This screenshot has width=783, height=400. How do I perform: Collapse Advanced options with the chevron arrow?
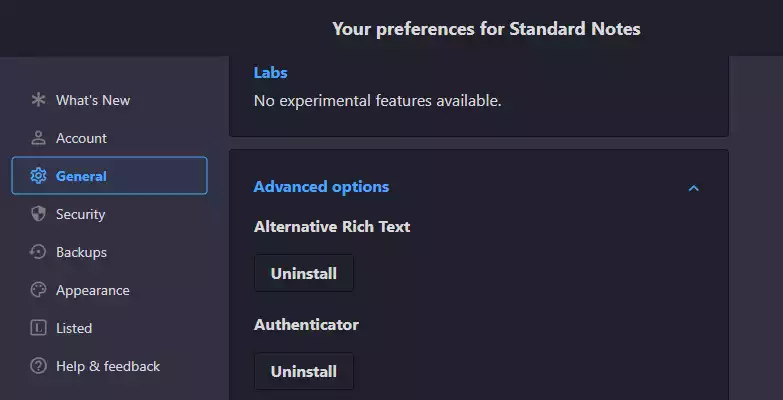pos(694,188)
